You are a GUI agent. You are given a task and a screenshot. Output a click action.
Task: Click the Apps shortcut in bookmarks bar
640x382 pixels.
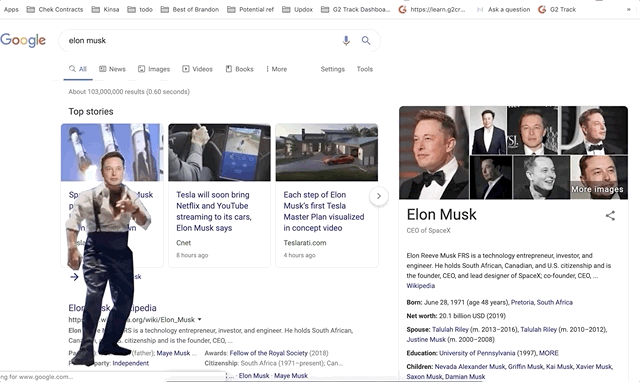point(11,9)
